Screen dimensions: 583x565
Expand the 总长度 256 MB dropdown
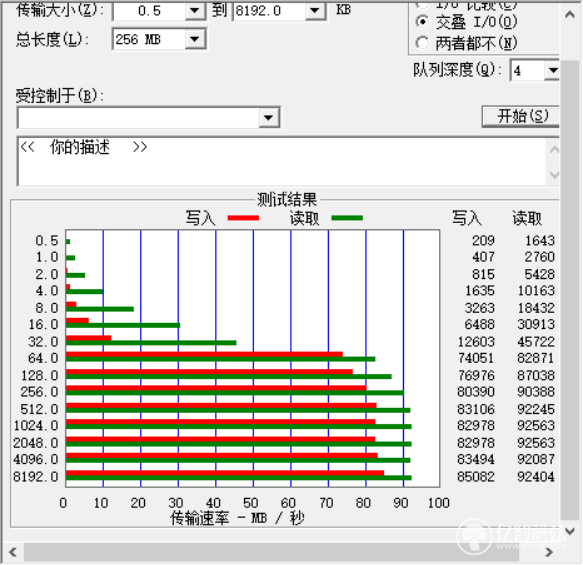[195, 39]
